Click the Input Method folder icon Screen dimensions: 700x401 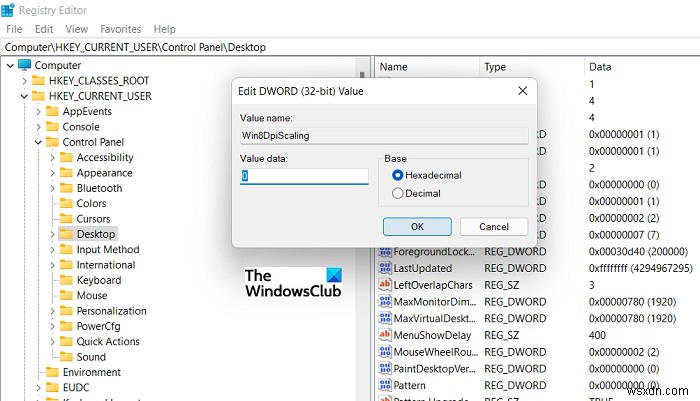point(66,249)
